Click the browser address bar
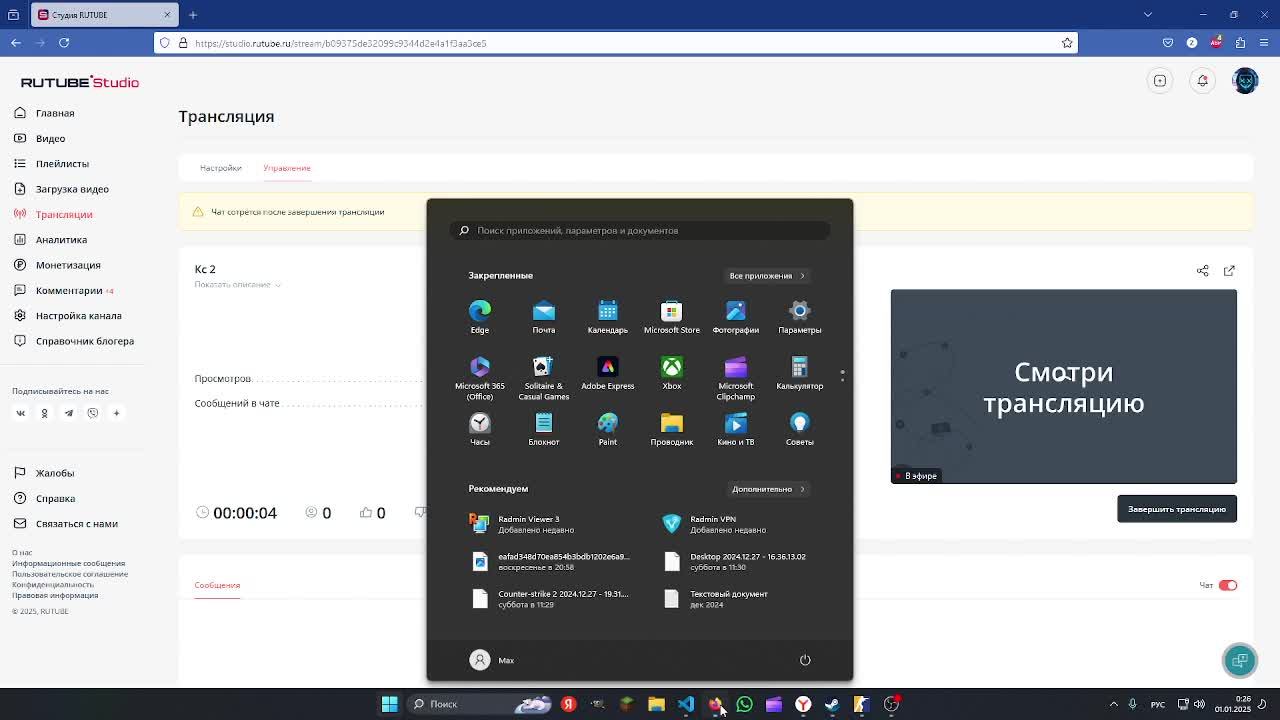This screenshot has width=1280, height=720. 615,43
